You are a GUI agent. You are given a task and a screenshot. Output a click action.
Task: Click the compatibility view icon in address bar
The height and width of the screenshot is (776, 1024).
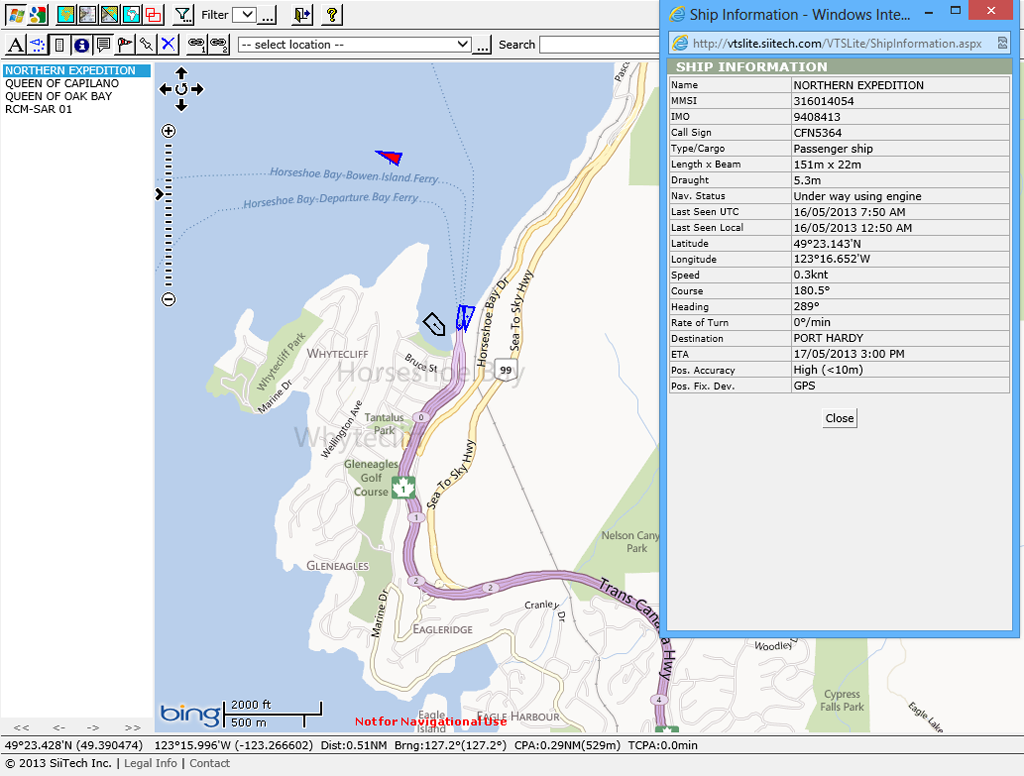[1002, 43]
